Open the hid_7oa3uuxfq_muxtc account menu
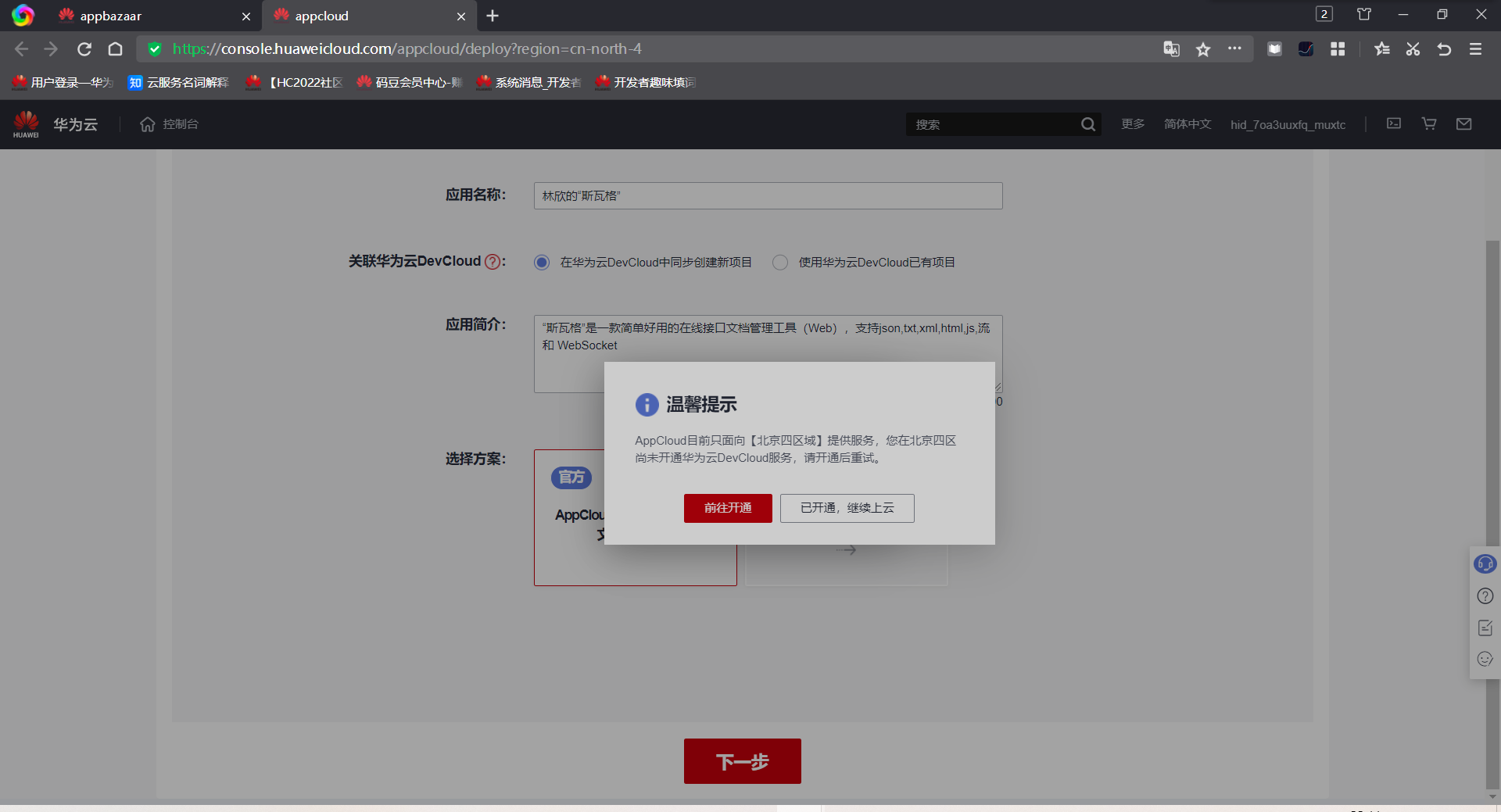 coord(1288,124)
